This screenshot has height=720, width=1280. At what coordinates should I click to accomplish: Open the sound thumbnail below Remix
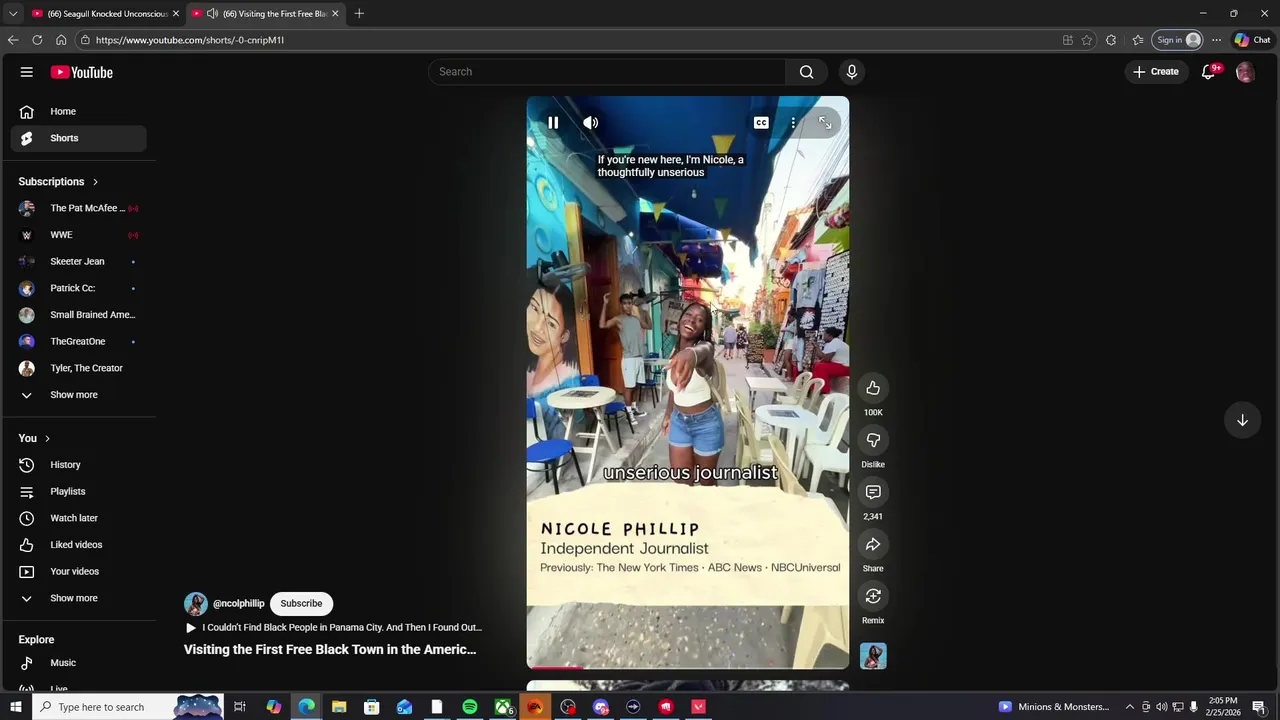coord(873,656)
